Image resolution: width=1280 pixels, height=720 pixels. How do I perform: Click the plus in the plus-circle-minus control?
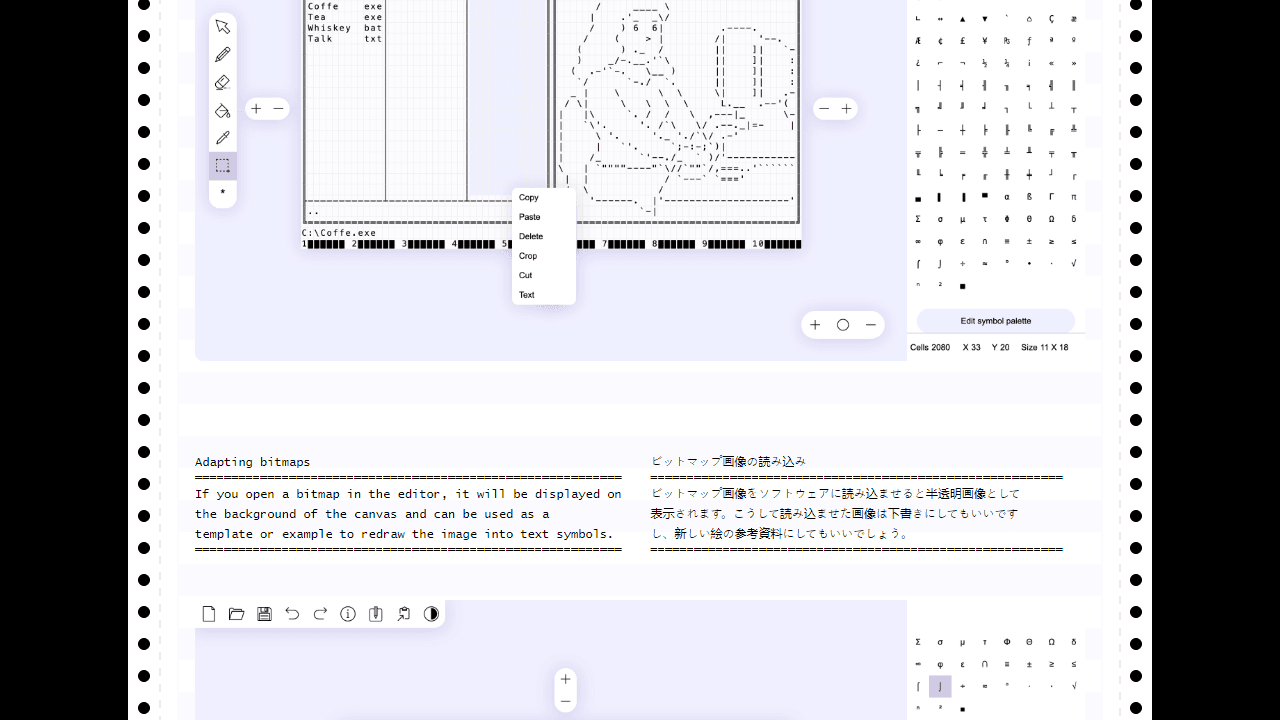(815, 325)
